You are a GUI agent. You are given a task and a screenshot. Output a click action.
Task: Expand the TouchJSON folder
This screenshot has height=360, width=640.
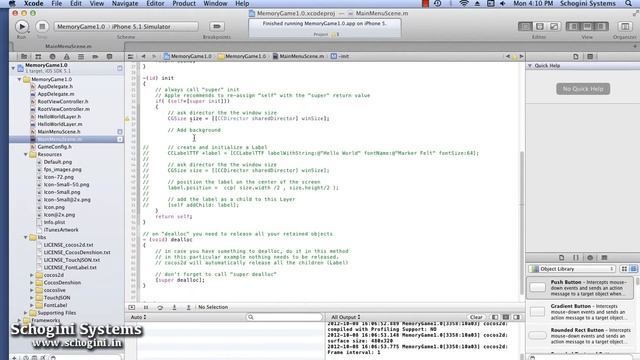(32, 298)
